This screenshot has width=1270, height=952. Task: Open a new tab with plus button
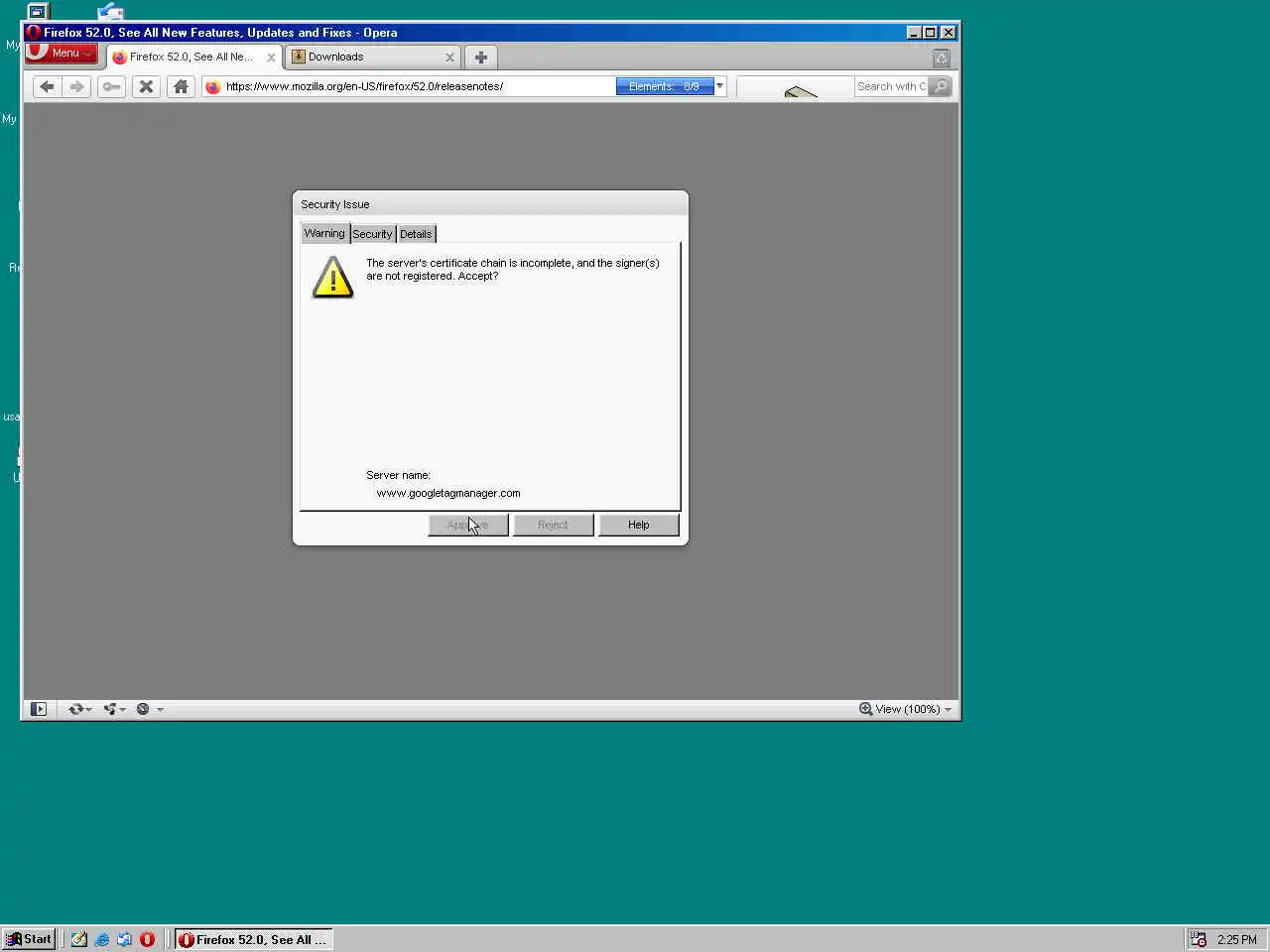coord(481,57)
